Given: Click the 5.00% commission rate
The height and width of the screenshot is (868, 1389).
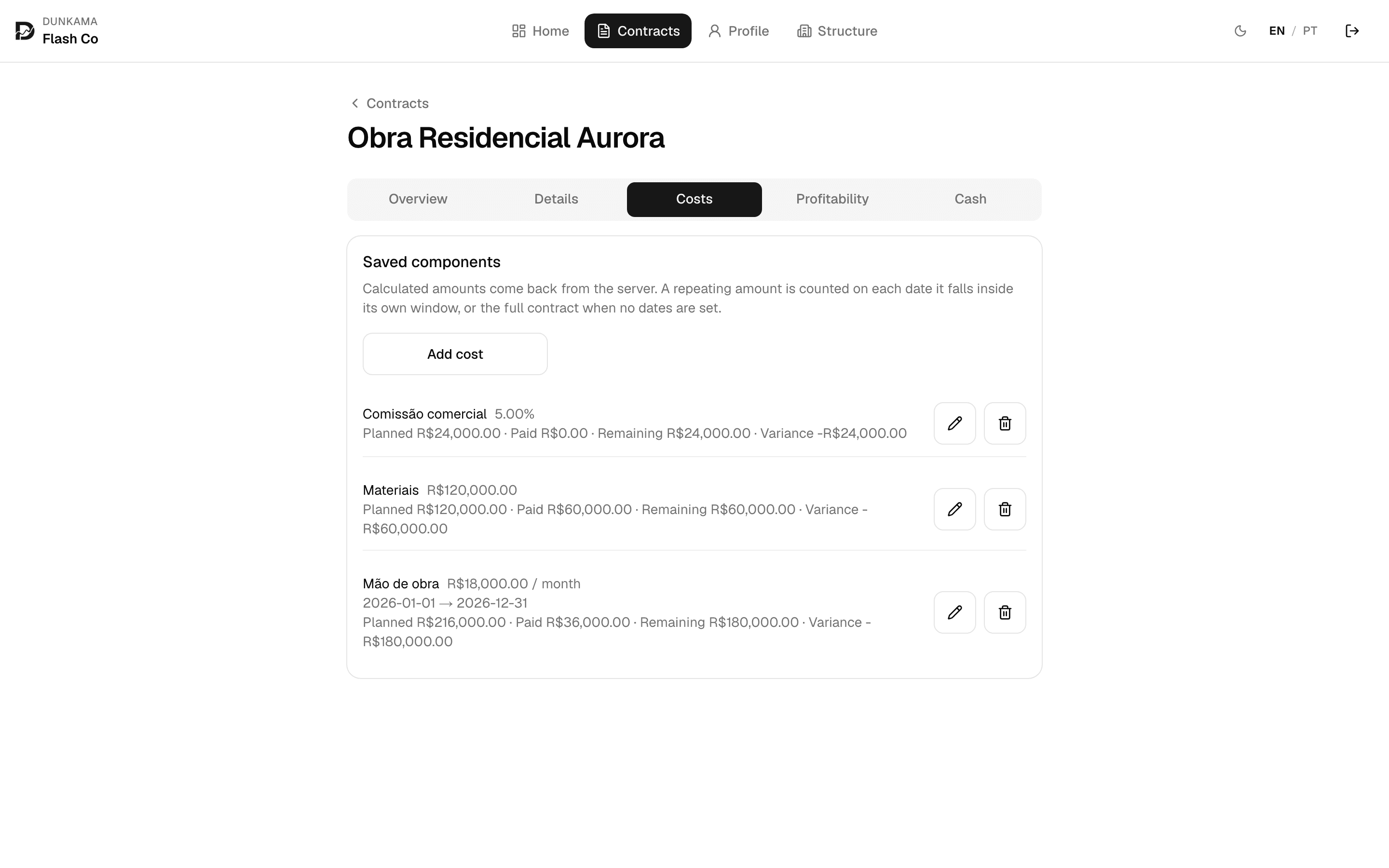Looking at the screenshot, I should (x=514, y=414).
